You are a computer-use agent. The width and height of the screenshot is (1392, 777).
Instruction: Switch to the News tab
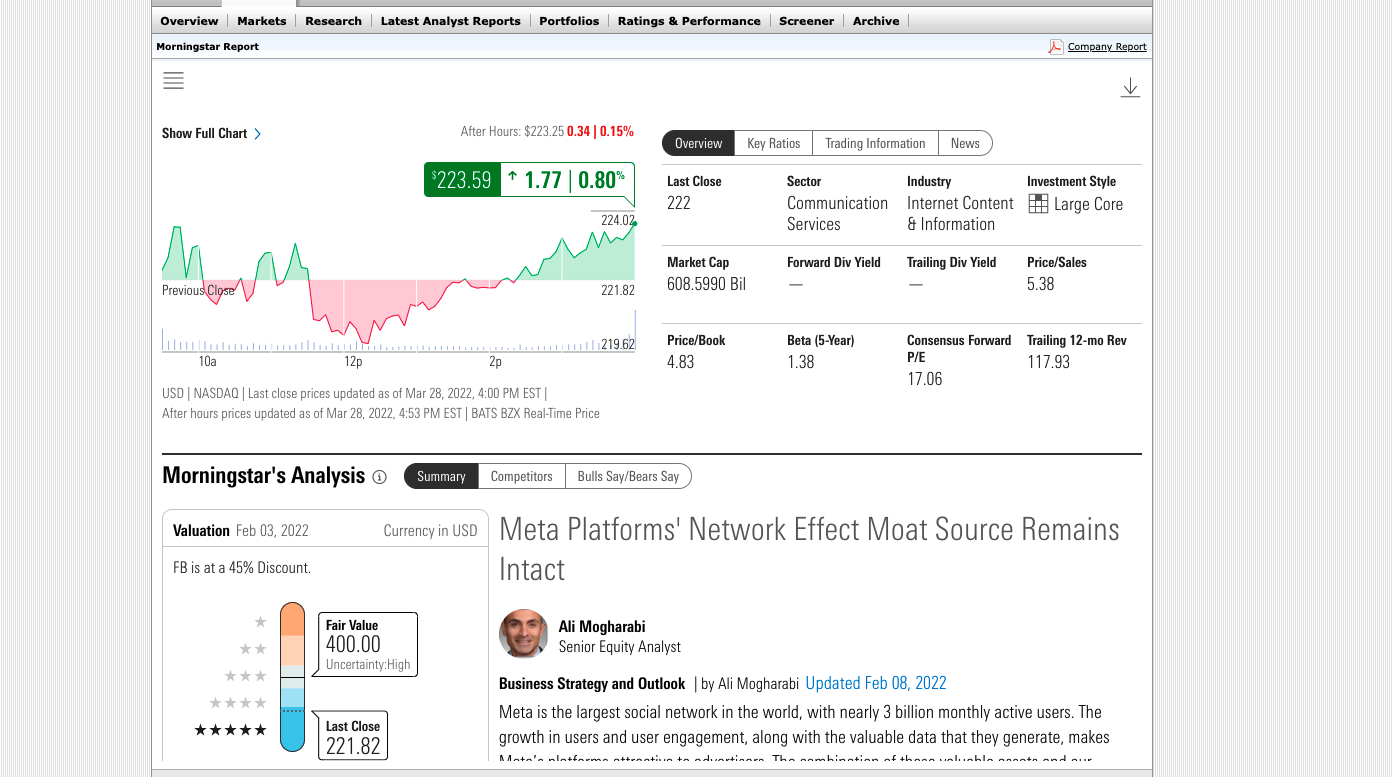click(965, 143)
